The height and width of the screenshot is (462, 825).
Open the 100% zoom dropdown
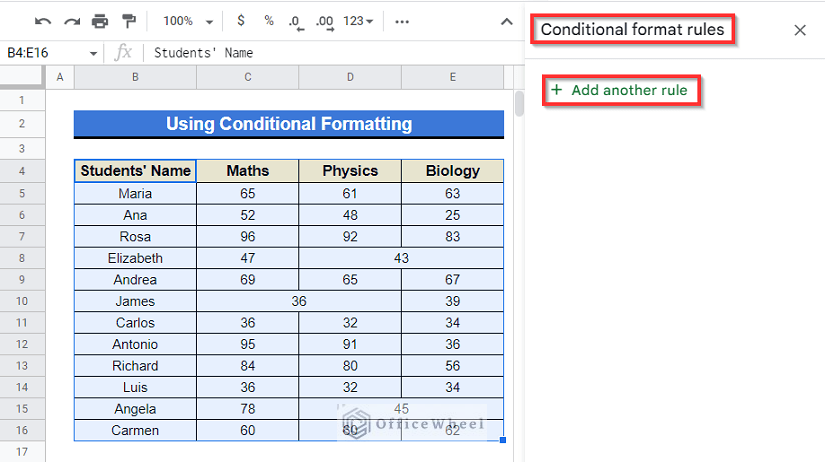point(188,21)
